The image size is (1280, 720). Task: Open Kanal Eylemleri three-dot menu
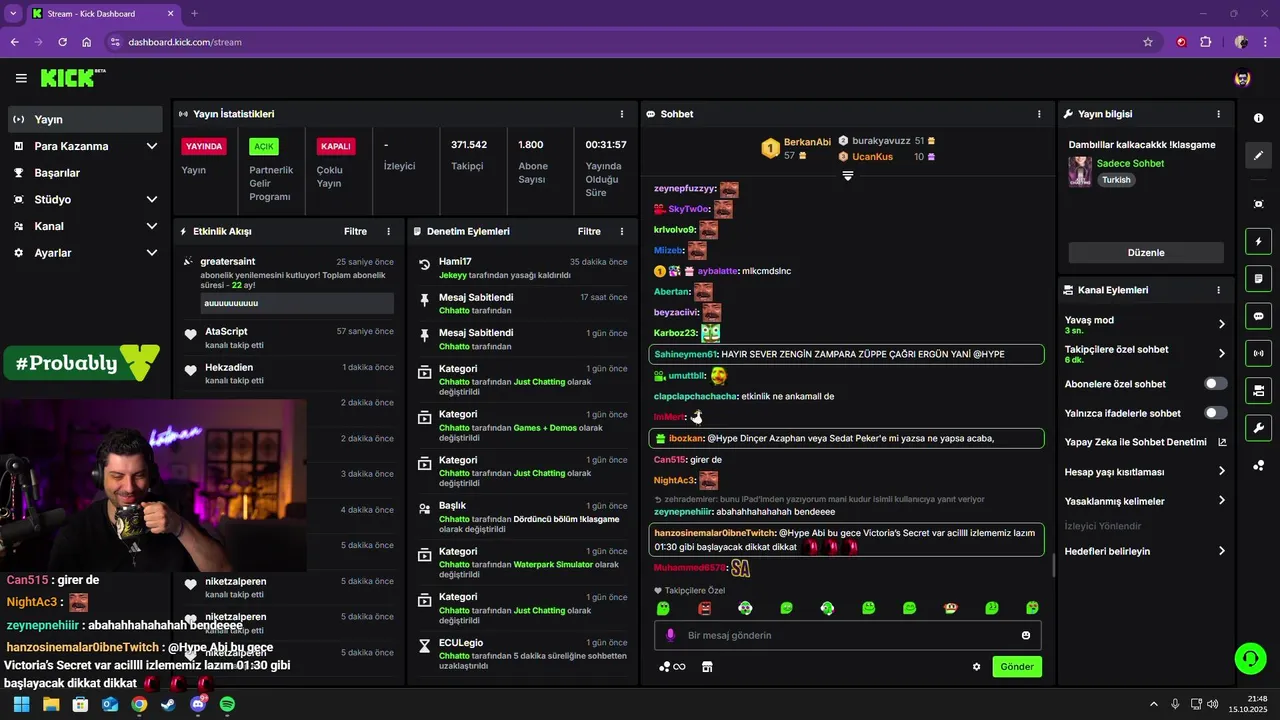click(x=1218, y=290)
